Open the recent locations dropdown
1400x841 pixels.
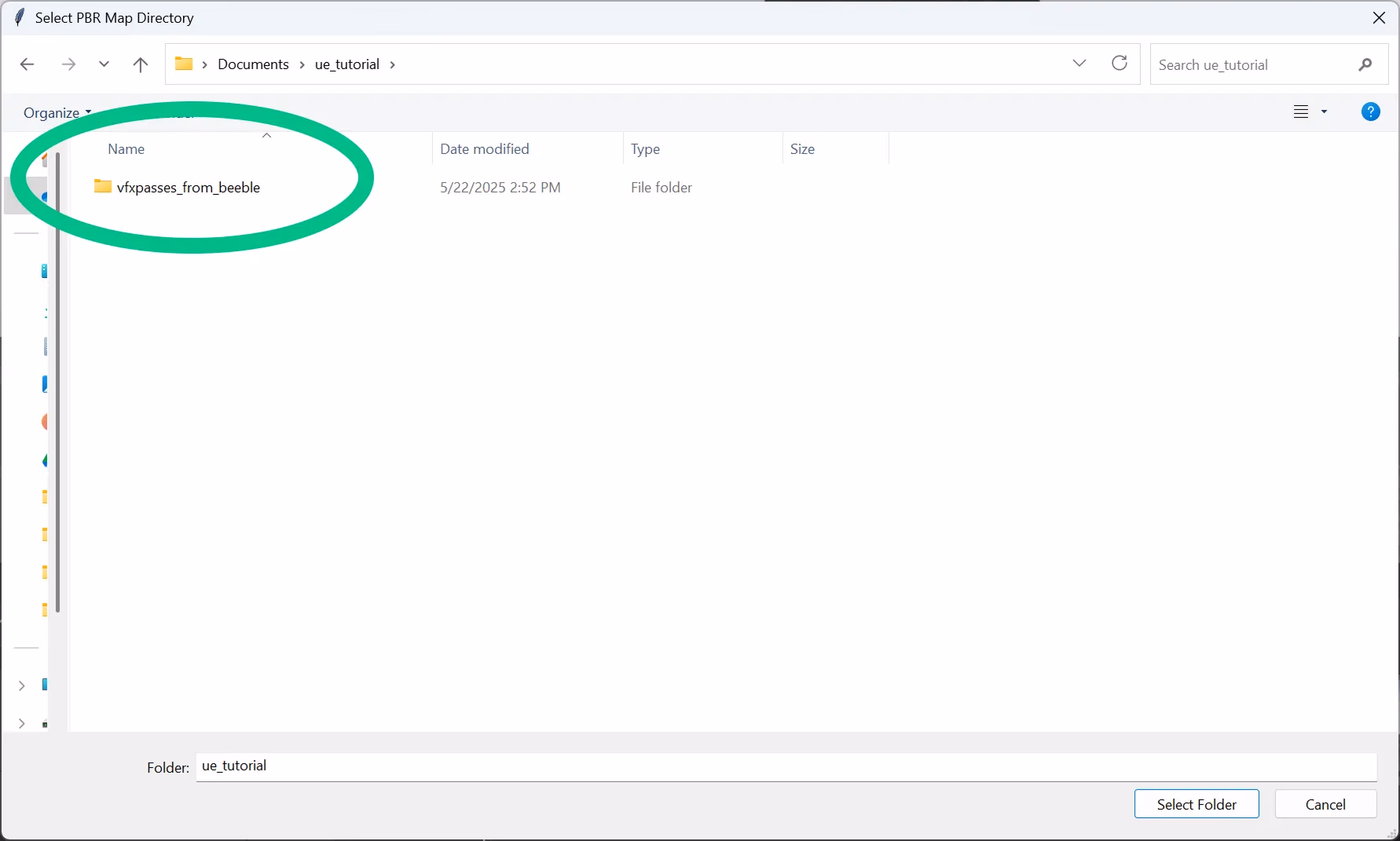tap(104, 64)
